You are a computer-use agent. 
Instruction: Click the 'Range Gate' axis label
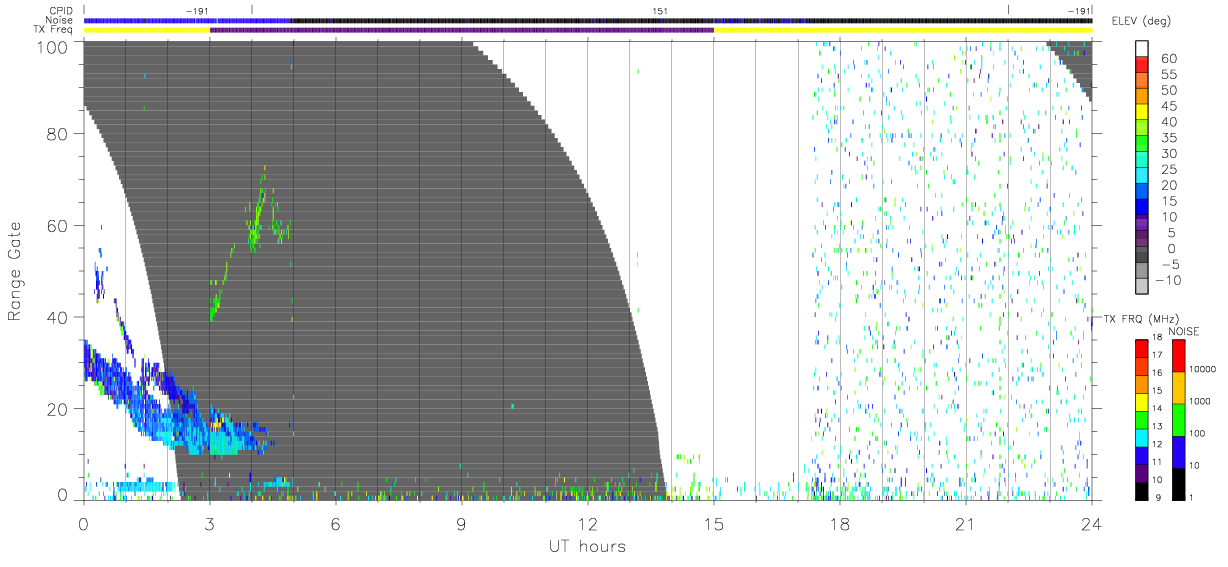pos(15,271)
